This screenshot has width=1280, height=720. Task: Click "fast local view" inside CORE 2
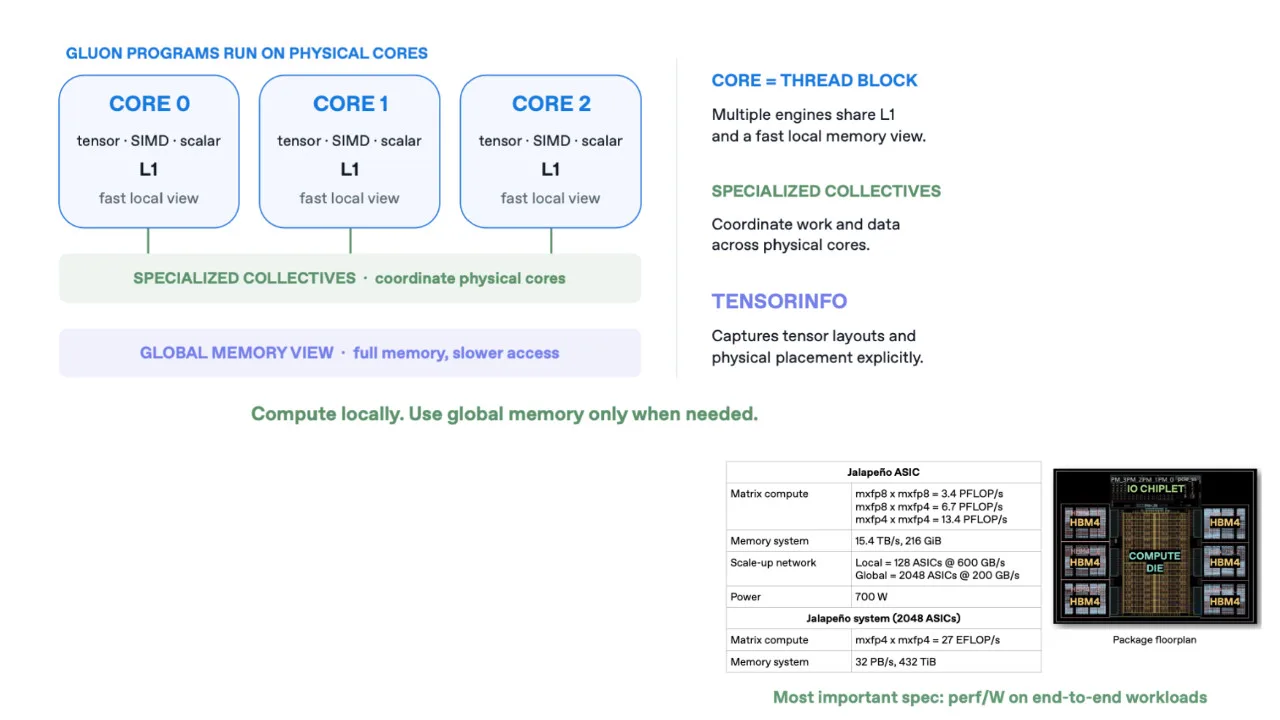[551, 198]
